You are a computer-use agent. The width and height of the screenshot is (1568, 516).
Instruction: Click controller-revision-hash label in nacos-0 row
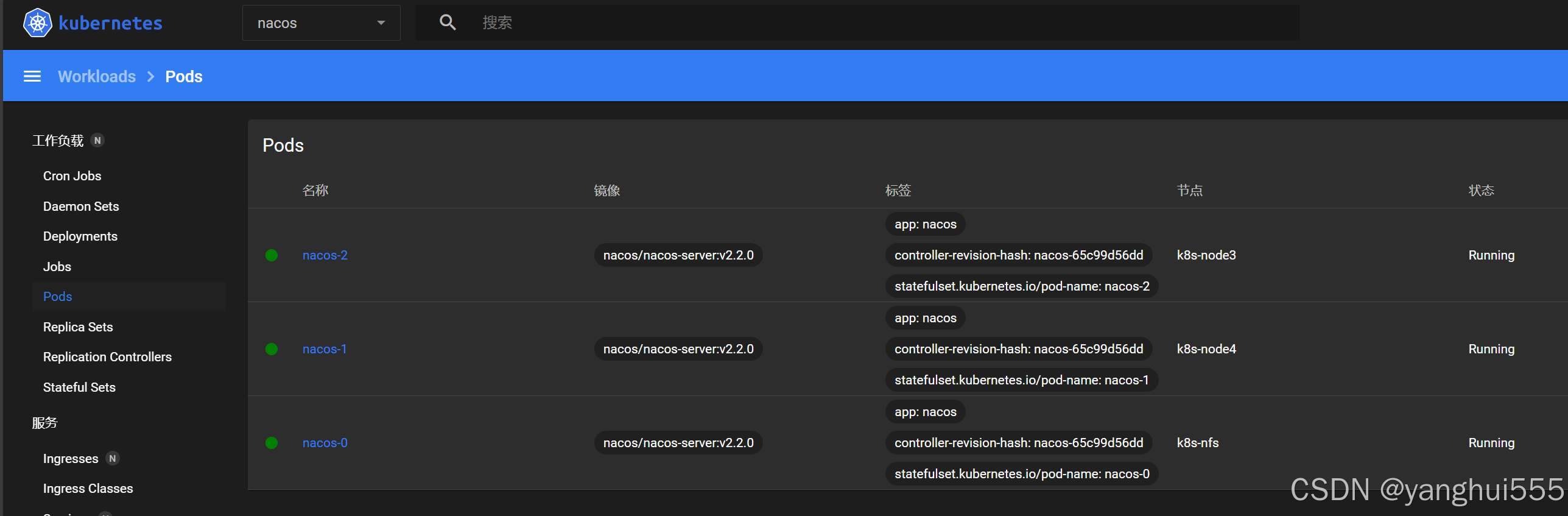[x=1019, y=443]
